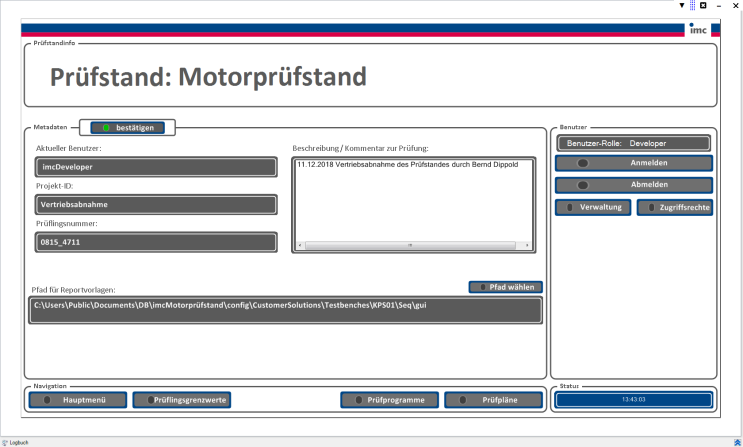Click Pfad wählen to choose the path

[x=506, y=287]
